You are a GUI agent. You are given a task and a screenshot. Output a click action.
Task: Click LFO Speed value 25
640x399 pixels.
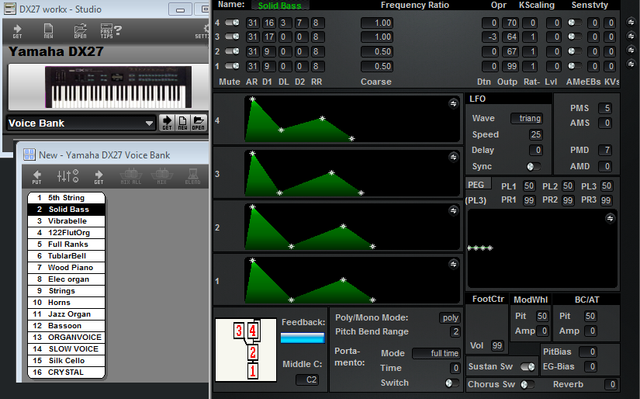pyautogui.click(x=536, y=135)
